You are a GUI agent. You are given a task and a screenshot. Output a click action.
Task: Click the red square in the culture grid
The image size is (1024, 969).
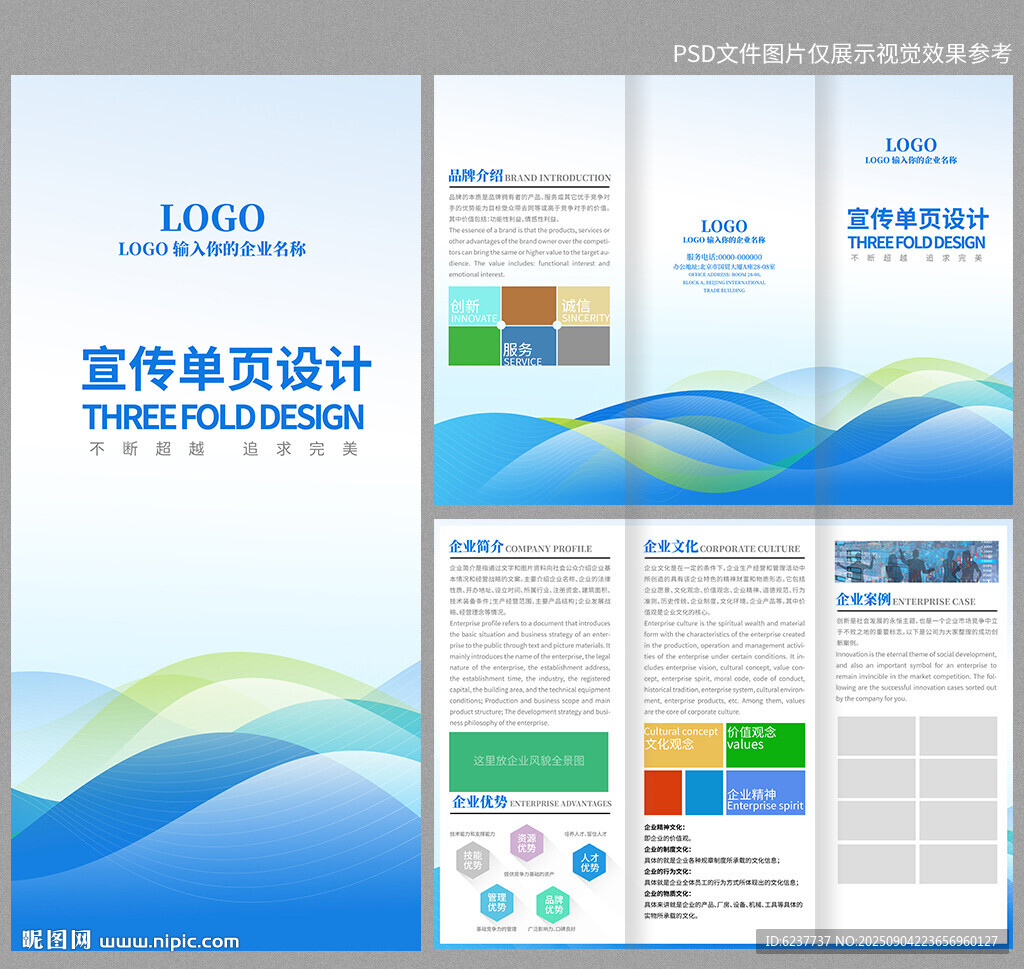[x=663, y=793]
